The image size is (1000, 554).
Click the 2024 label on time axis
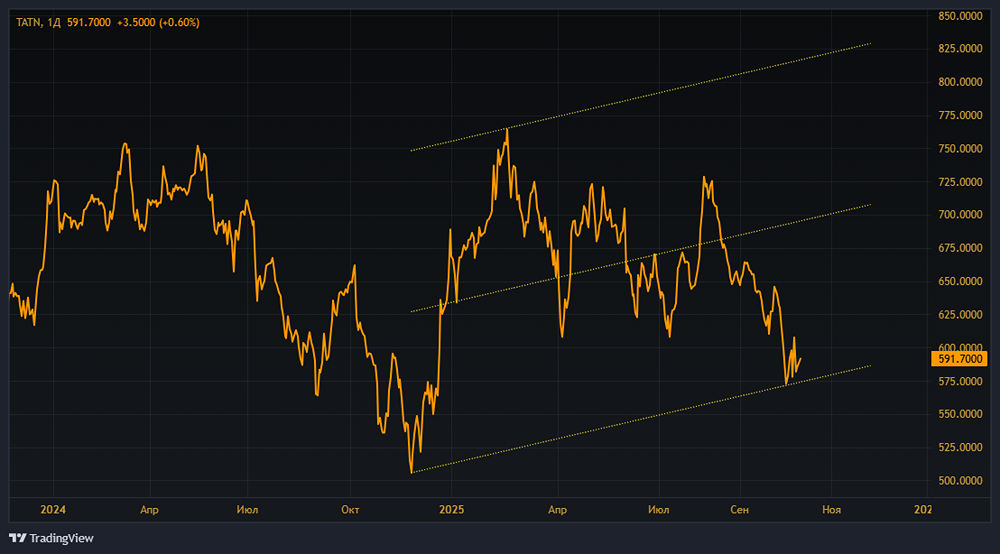click(52, 509)
